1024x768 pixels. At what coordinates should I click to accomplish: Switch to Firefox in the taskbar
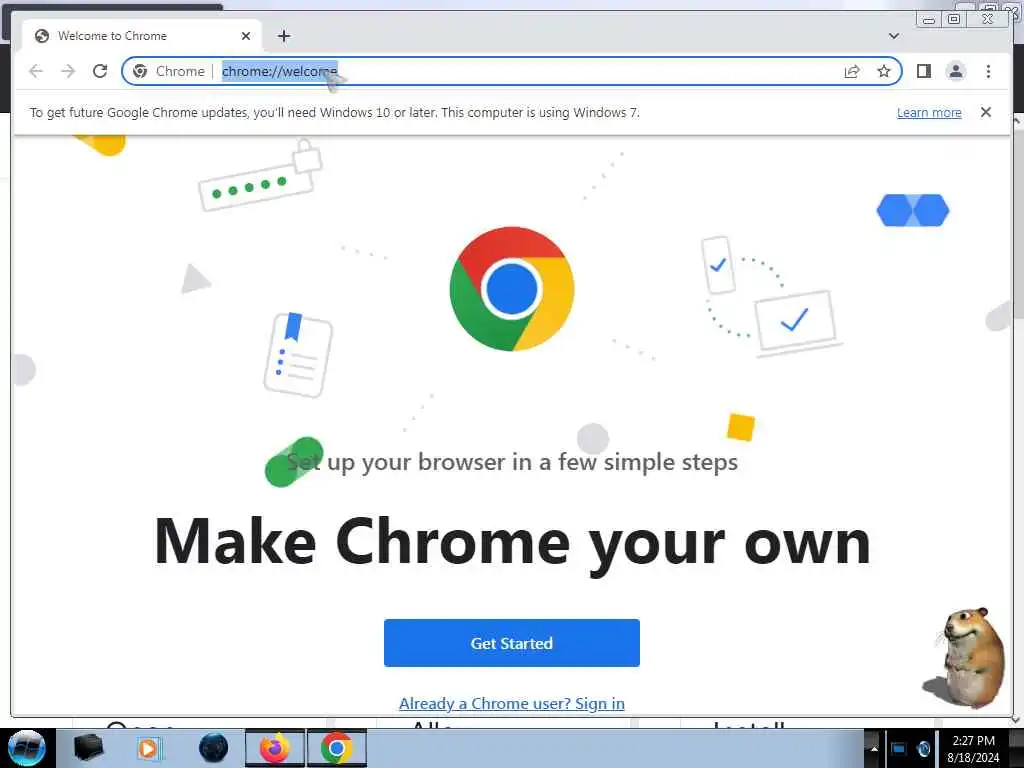click(275, 748)
